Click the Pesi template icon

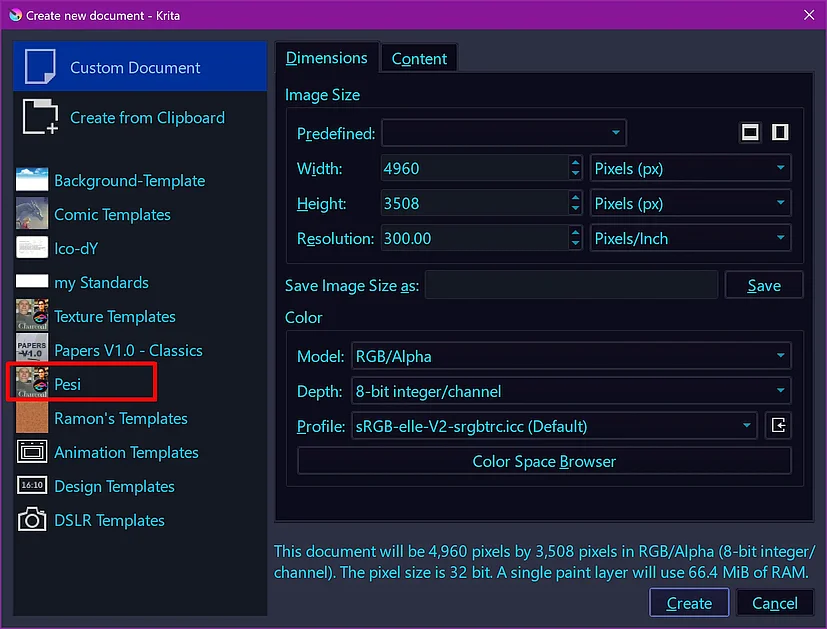pyautogui.click(x=32, y=383)
